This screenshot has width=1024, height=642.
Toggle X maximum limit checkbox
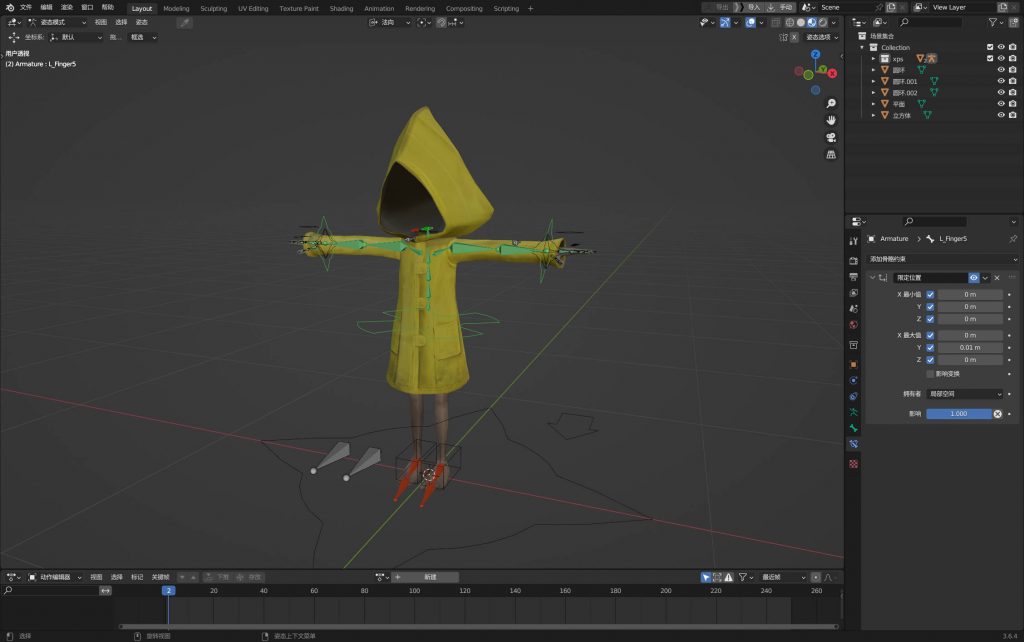point(930,335)
